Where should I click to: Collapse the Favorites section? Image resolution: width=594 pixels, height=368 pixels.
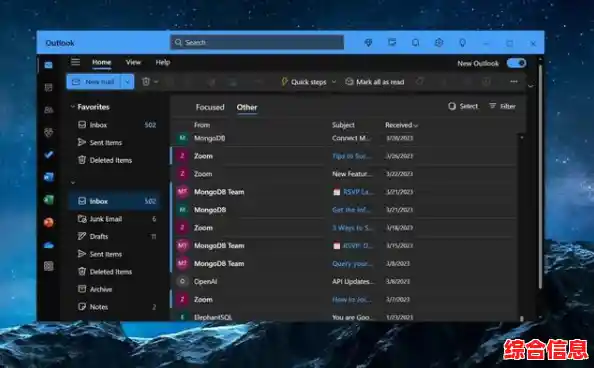point(72,107)
